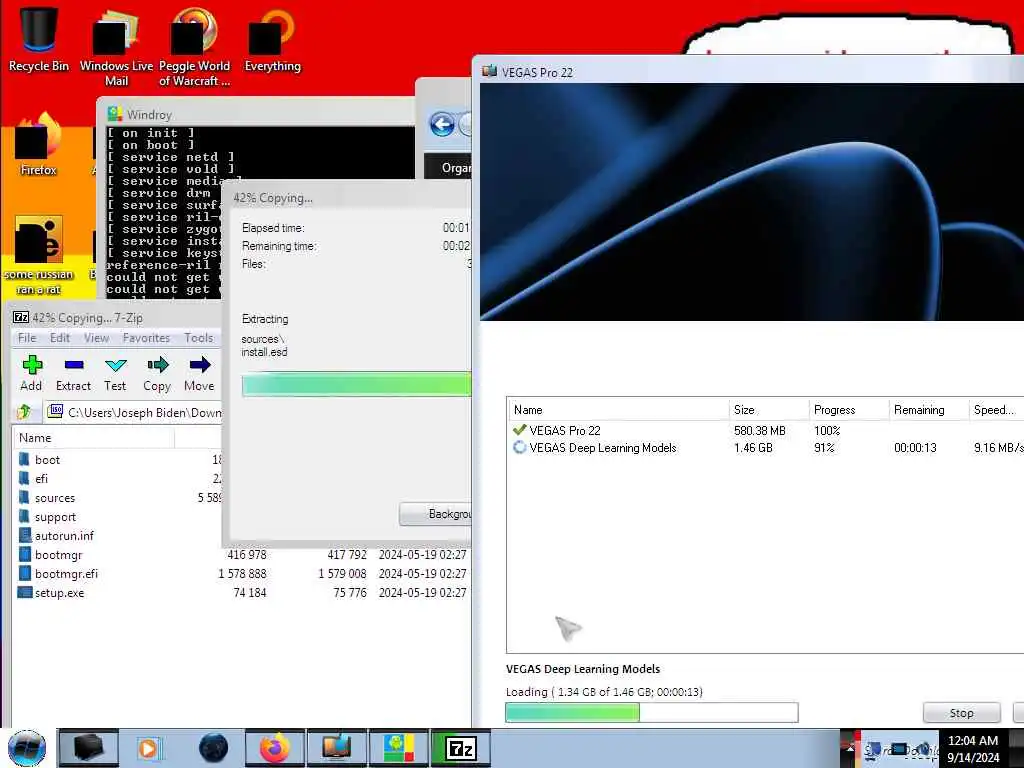Click the clock showing 12:04 AM
Screen dimensions: 1024x768
pos(973,748)
